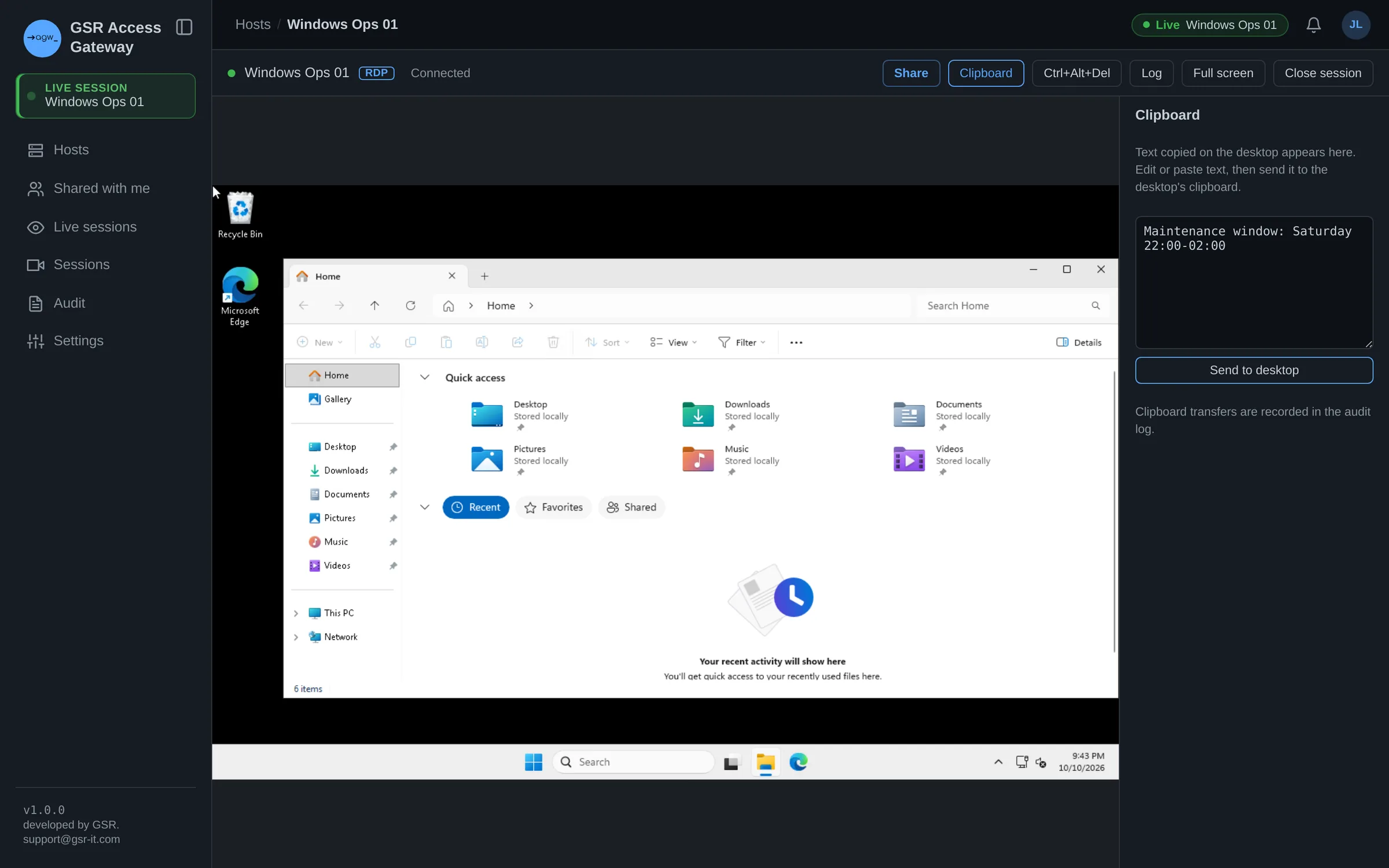Open Microsoft Edge desktop shortcut
The width and height of the screenshot is (1389, 868).
(x=240, y=297)
